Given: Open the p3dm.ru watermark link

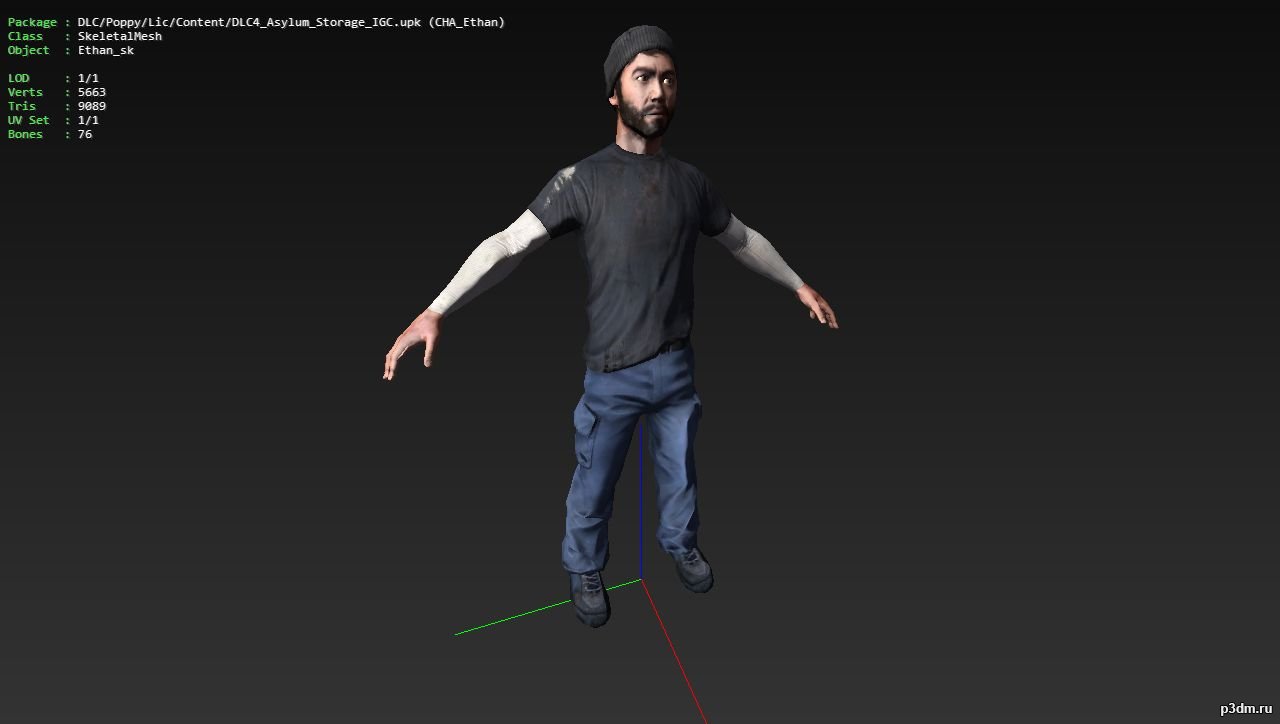Looking at the screenshot, I should pos(1245,708).
